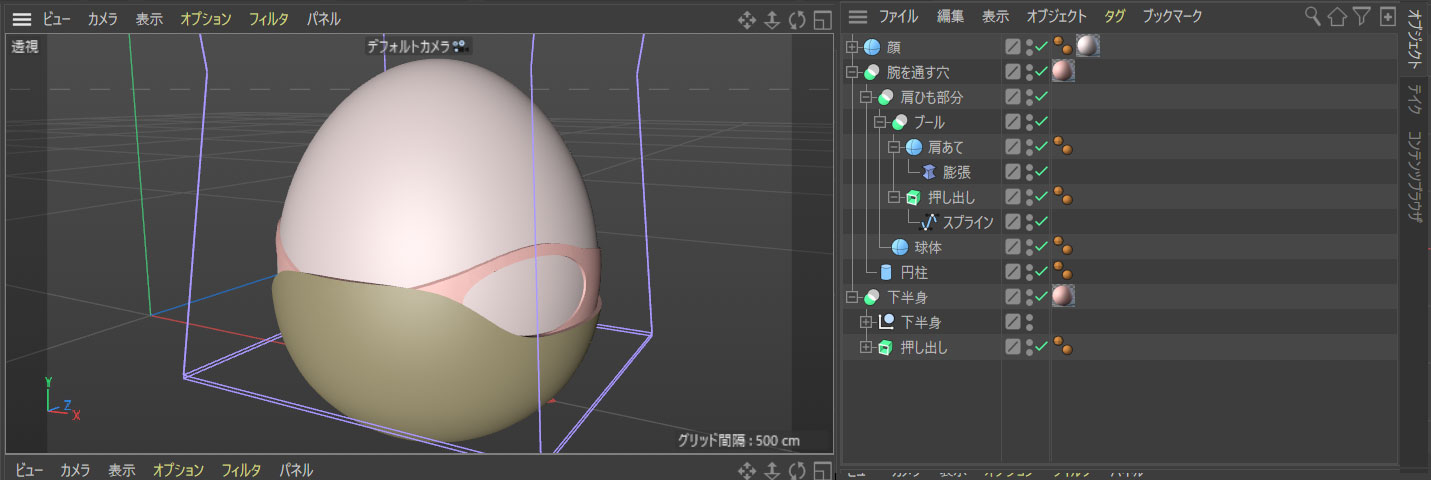The height and width of the screenshot is (480, 1431).
Task: Select the pink material tag on 腕を通す穴
Action: 1063,72
